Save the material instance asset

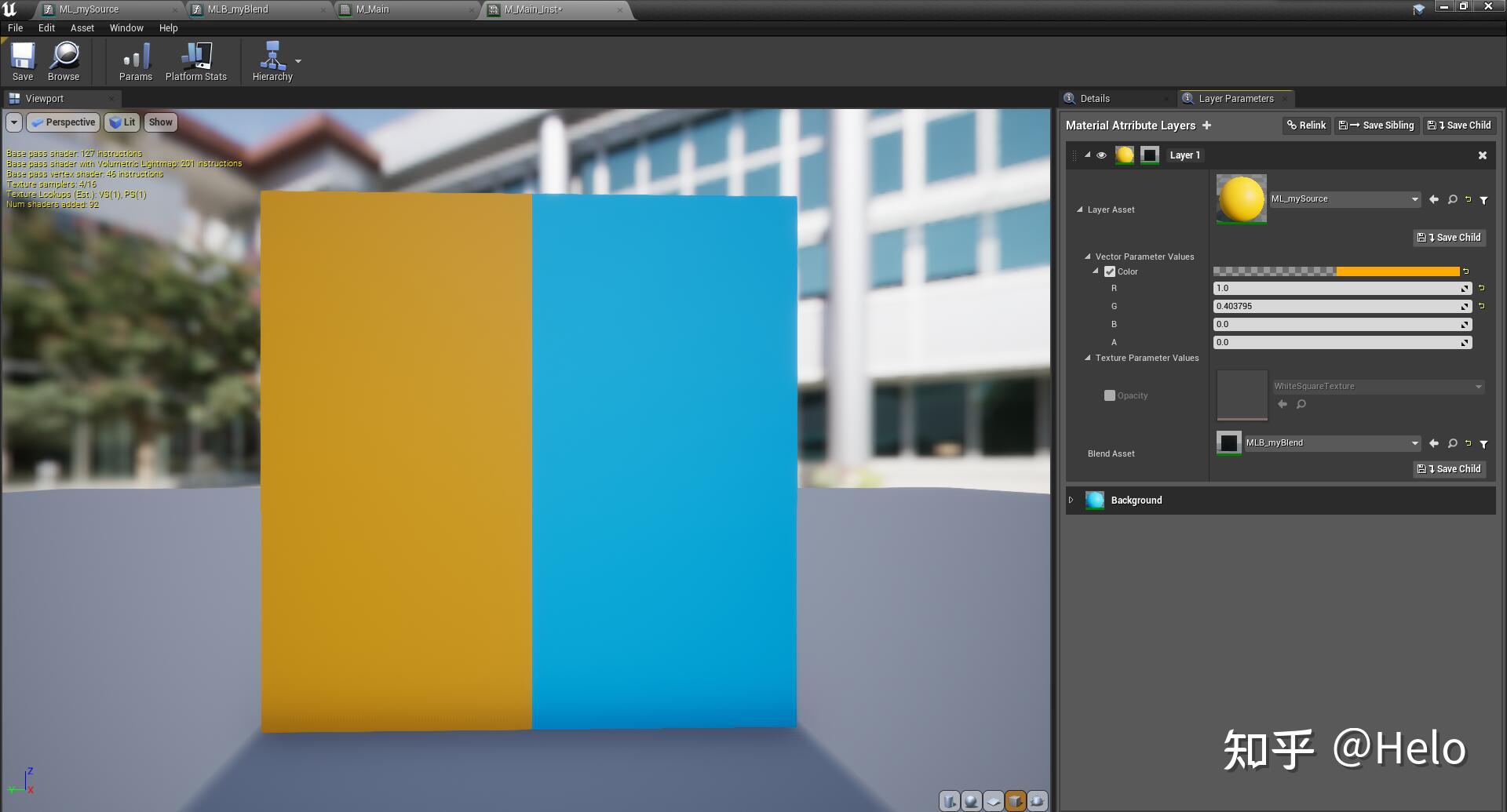[x=23, y=60]
